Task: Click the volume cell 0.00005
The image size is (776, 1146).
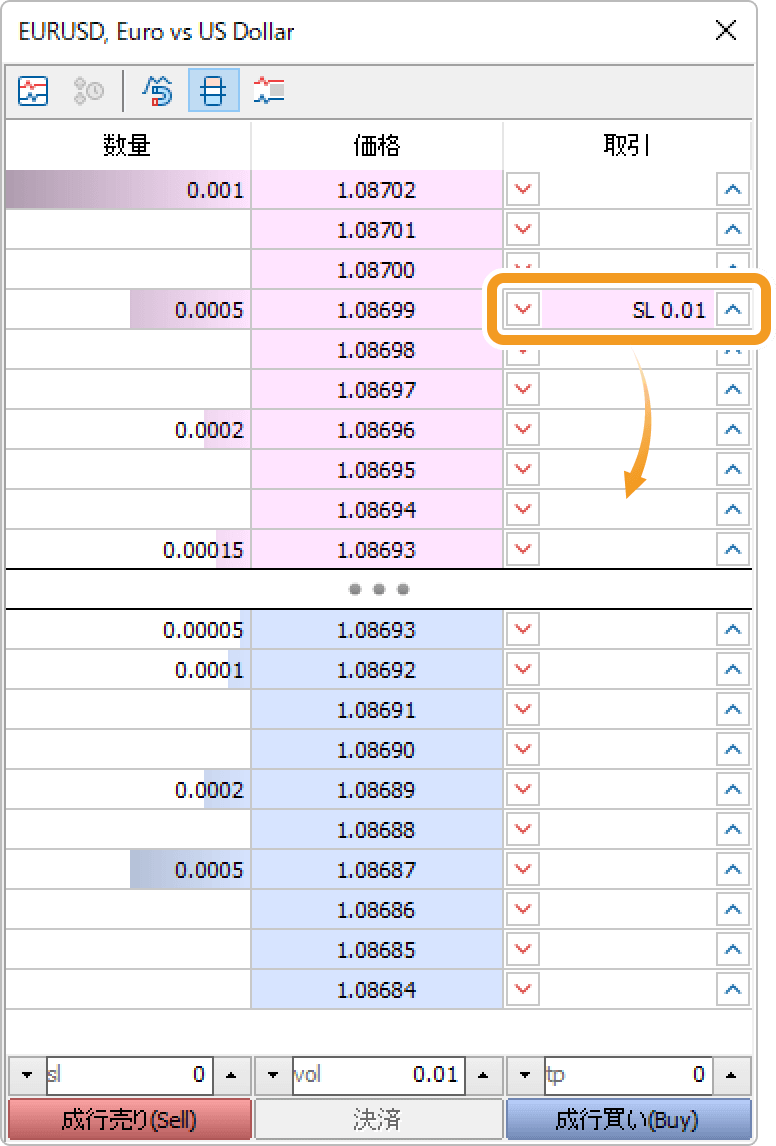Action: pyautogui.click(x=128, y=630)
